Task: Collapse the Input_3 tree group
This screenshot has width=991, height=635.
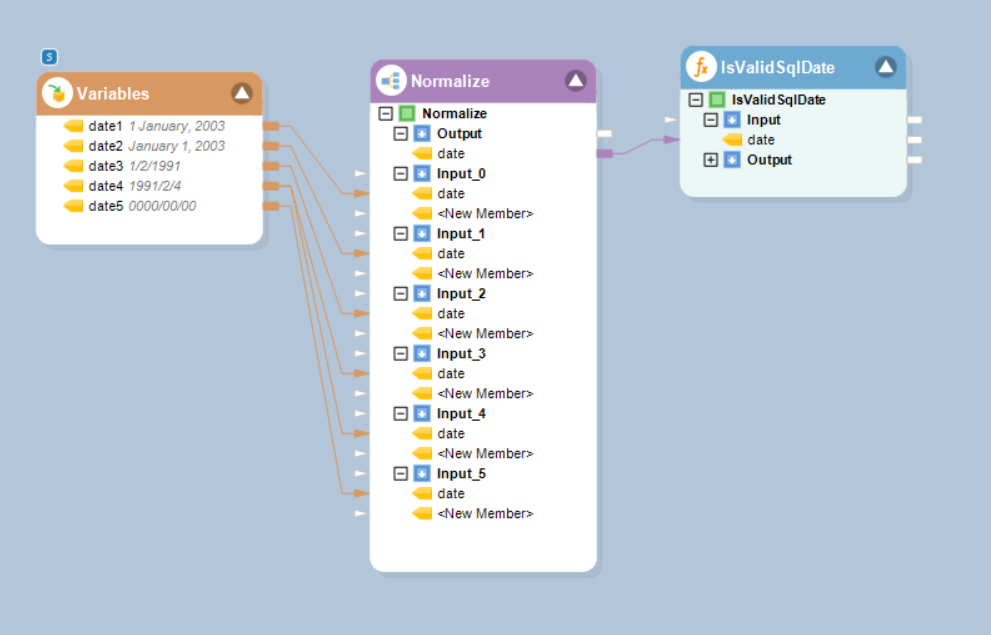Action: point(401,354)
